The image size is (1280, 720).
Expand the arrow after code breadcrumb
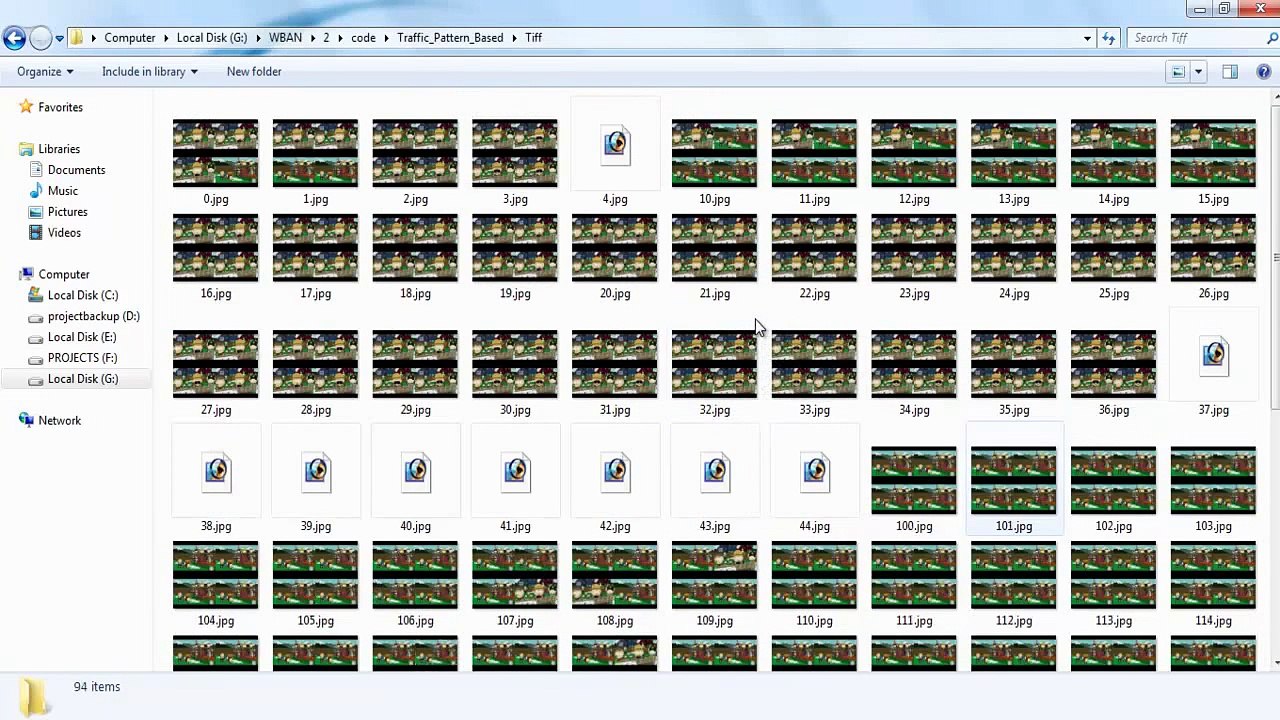[386, 38]
